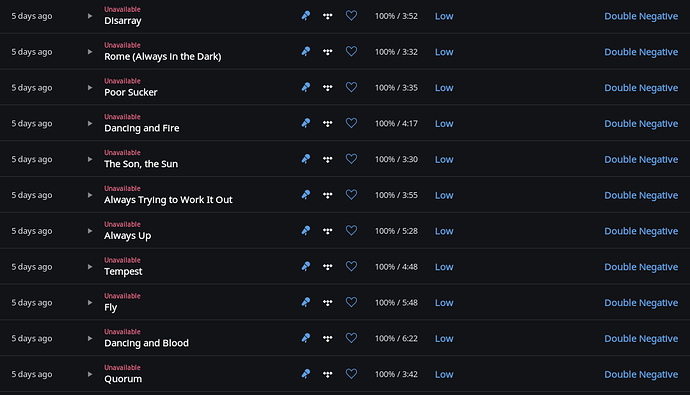Select the track title Dancing and Fire
Image resolution: width=690 pixels, height=395 pixels.
pos(142,128)
